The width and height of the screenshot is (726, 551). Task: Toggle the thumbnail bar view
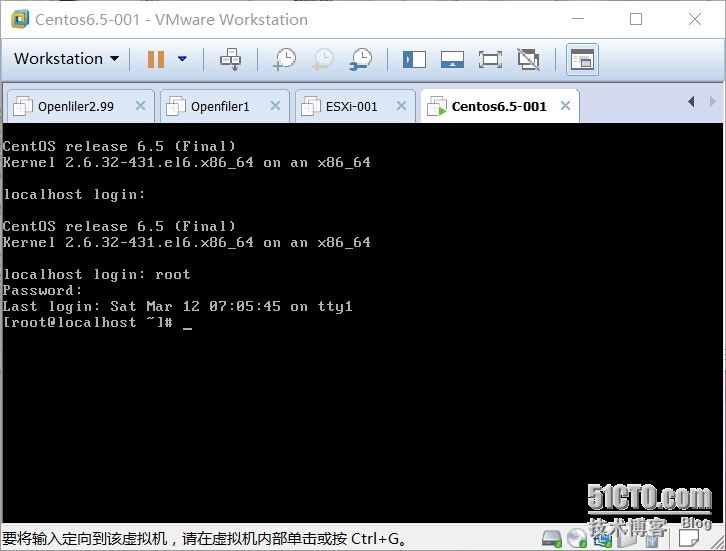tap(452, 60)
